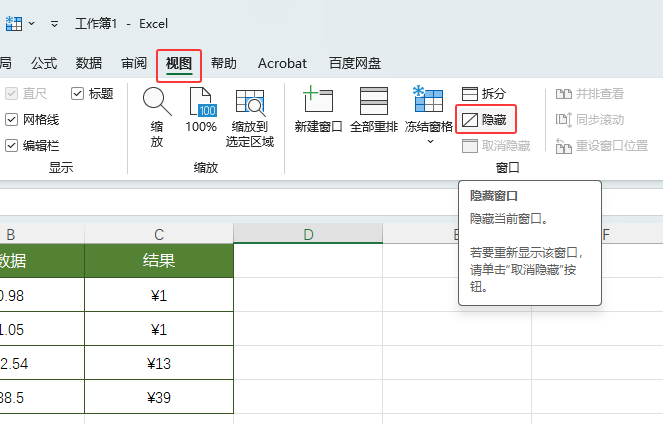Screen dimensions: 663x424
Task: Uncheck the Formula Bar (编辑栏) checkbox
Action: click(x=11, y=146)
